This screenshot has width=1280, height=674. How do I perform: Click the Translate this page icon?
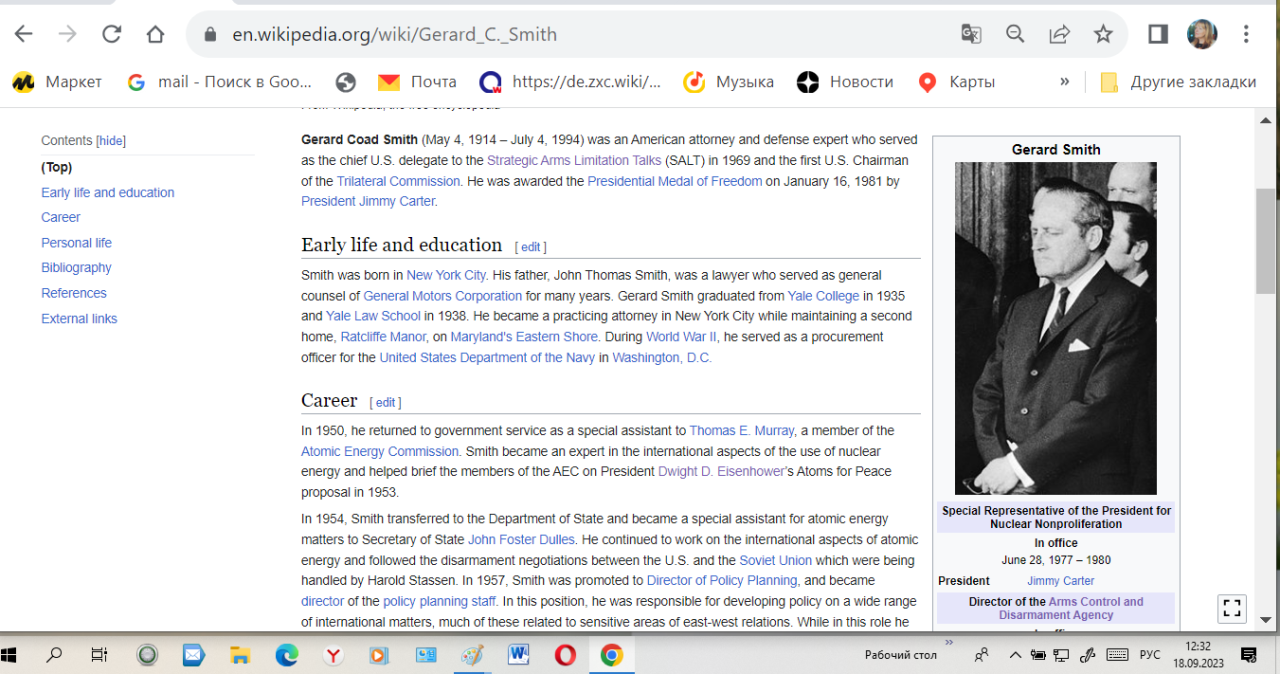pos(971,34)
